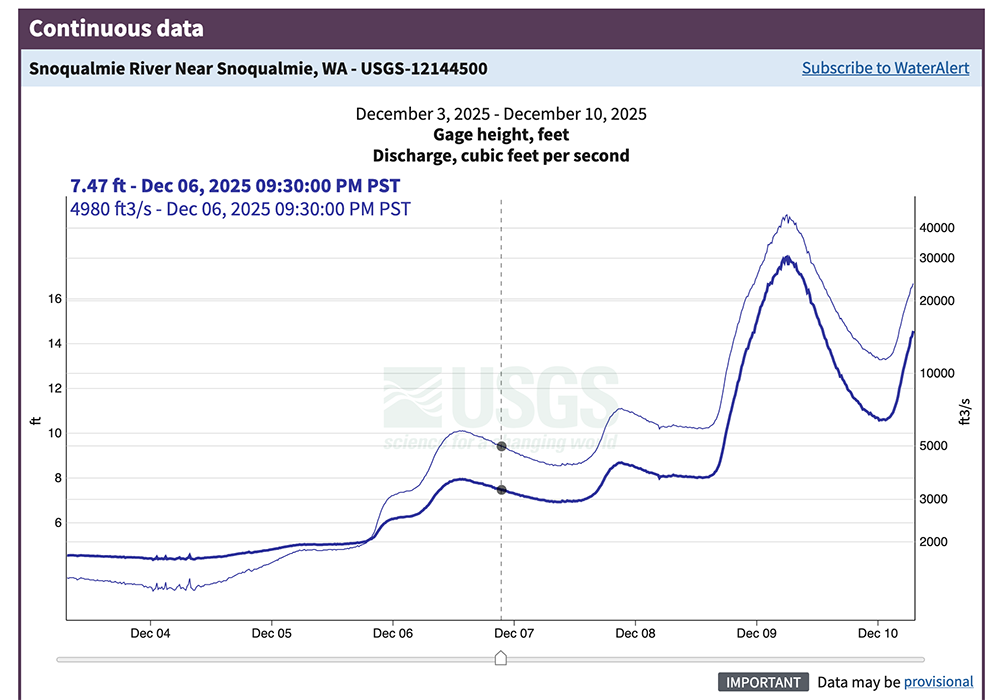Click the dashed cursor line on the chart
Screen dimensions: 1000x700
502,350
